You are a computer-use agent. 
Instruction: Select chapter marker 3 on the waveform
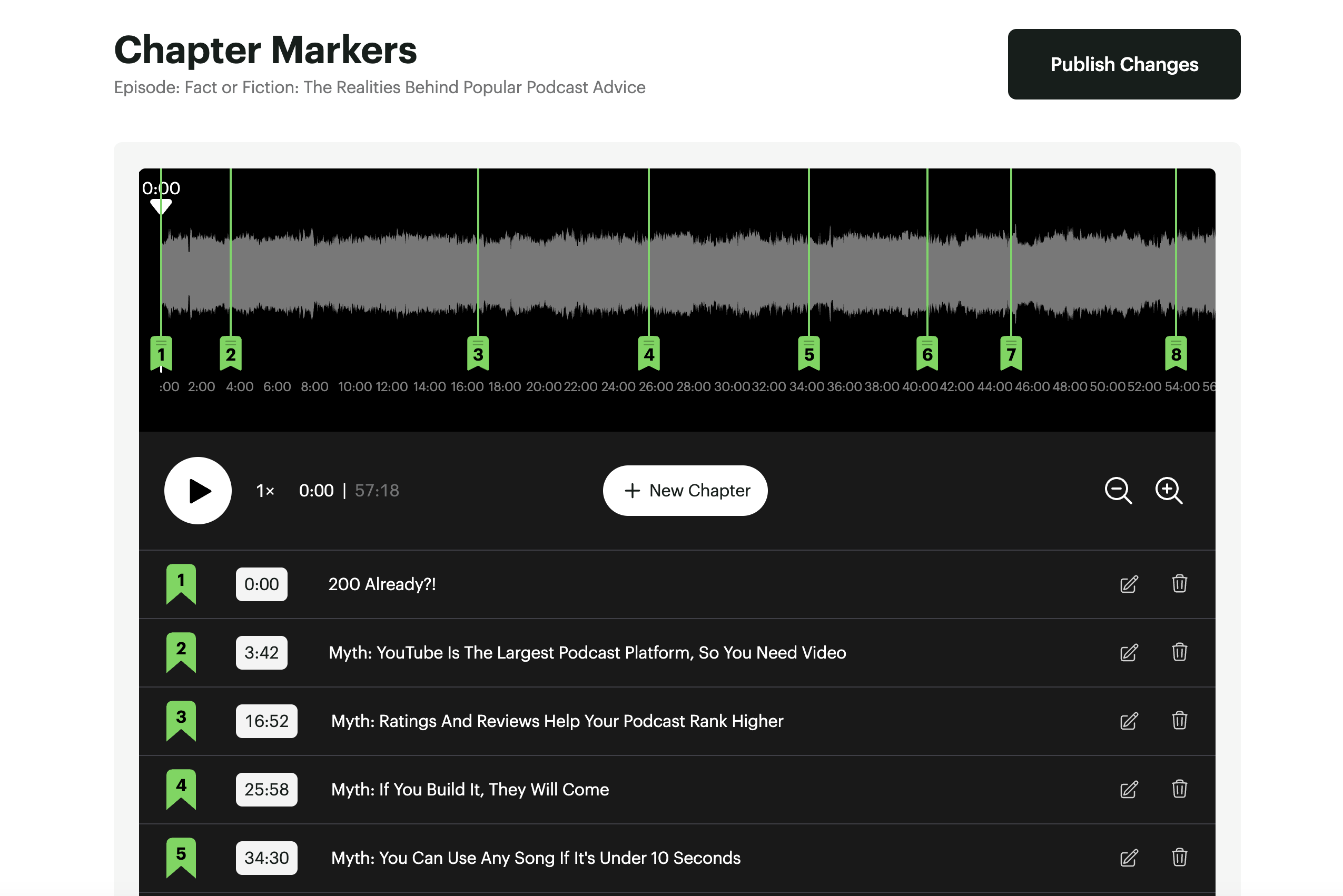coord(478,354)
